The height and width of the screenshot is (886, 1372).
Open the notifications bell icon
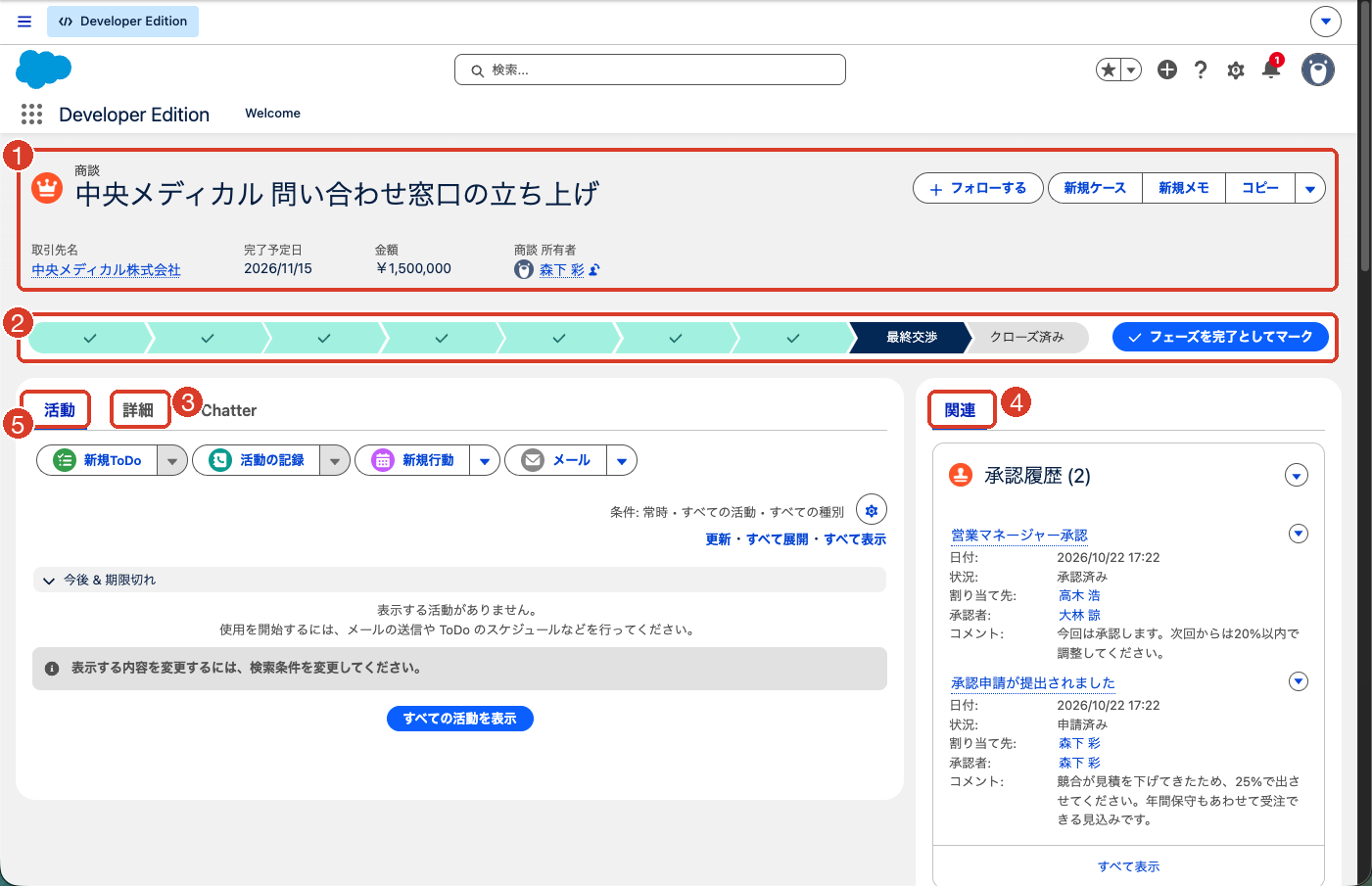[1271, 69]
